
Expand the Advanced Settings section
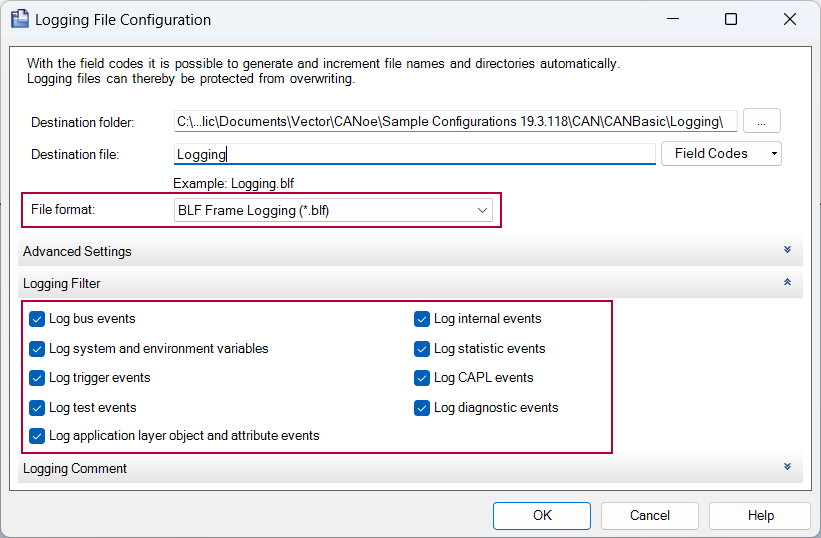tap(787, 251)
